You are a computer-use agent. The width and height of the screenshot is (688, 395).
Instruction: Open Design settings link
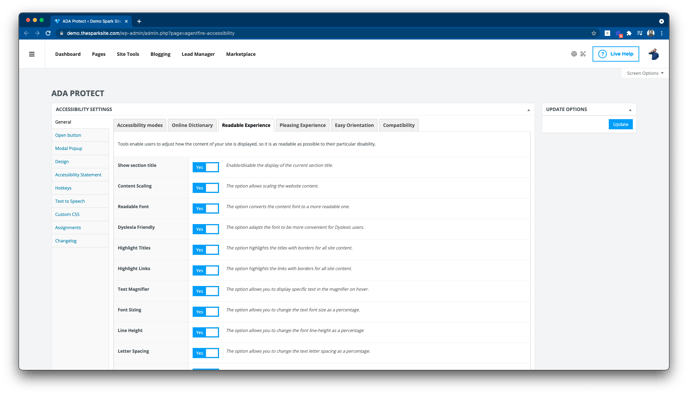point(62,162)
